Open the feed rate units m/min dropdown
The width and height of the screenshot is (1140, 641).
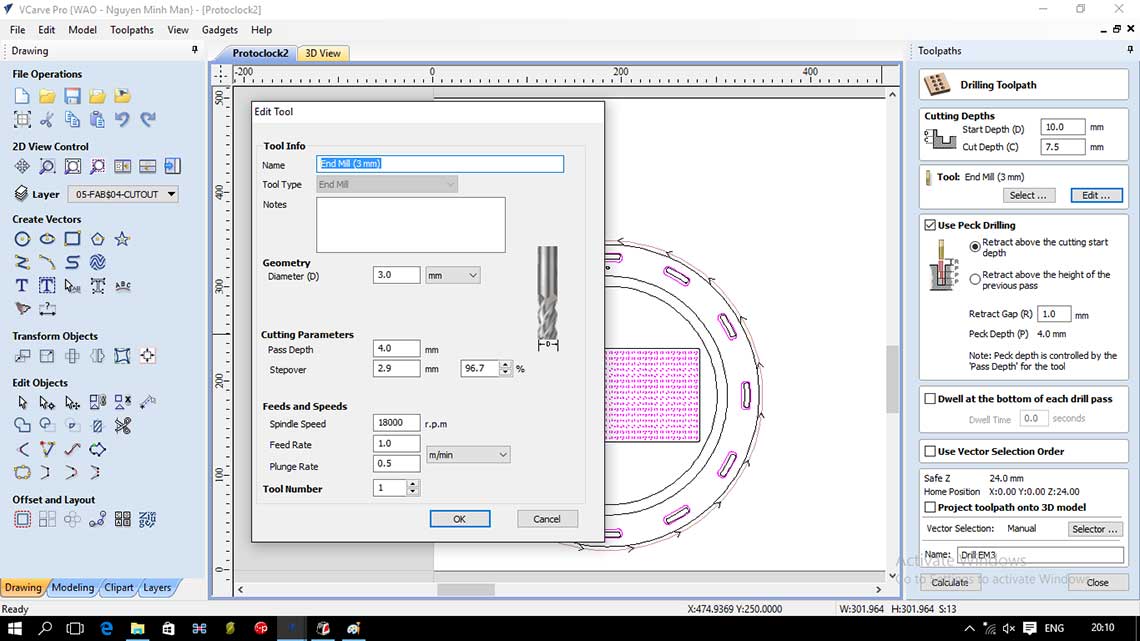467,455
